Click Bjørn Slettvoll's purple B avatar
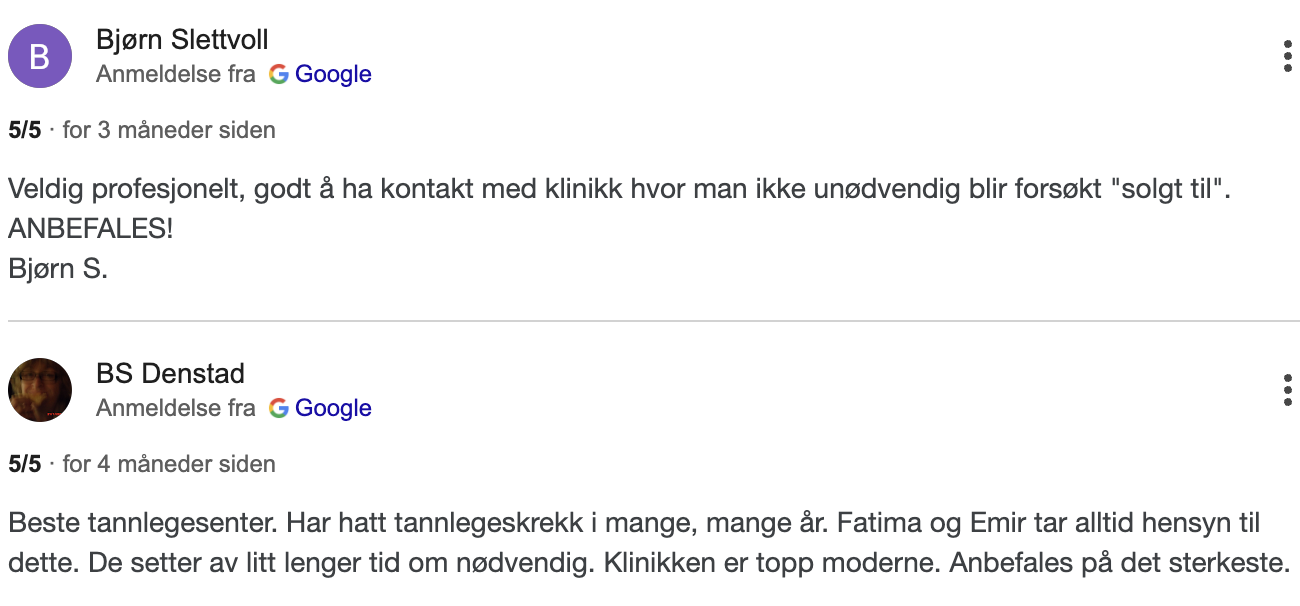This screenshot has width=1300, height=606. [40, 56]
